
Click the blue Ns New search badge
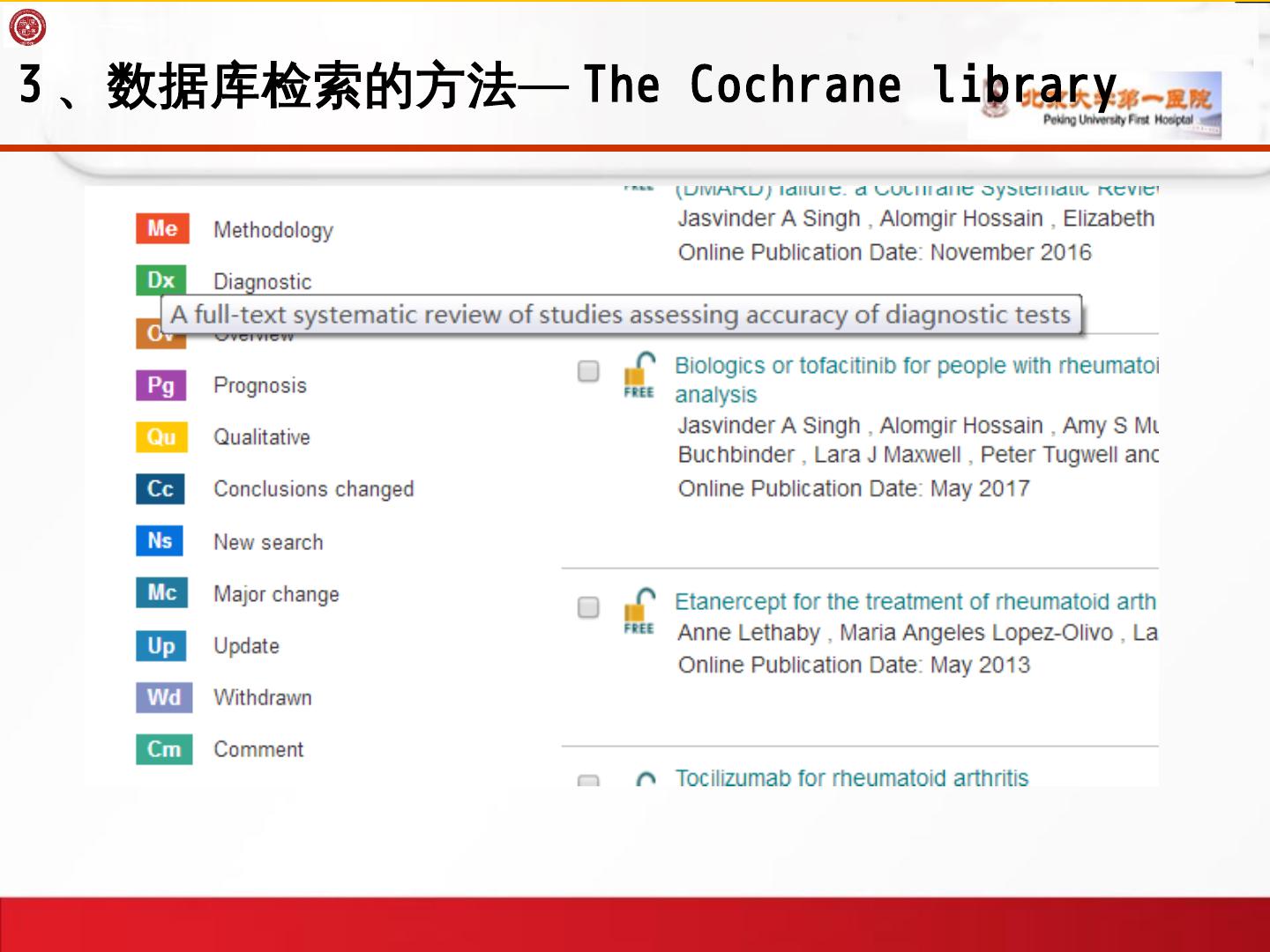[160, 540]
